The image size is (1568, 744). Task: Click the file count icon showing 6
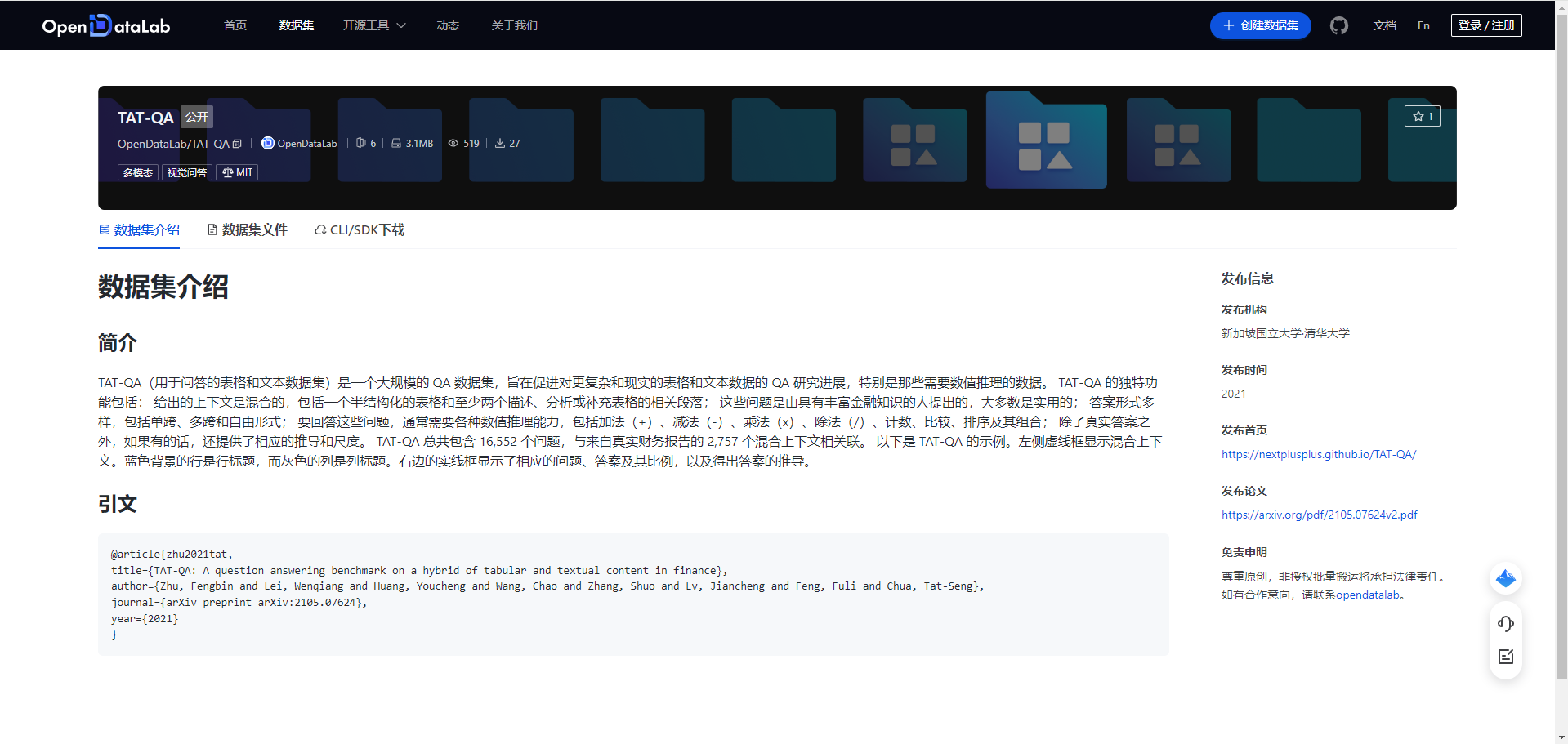pos(360,143)
